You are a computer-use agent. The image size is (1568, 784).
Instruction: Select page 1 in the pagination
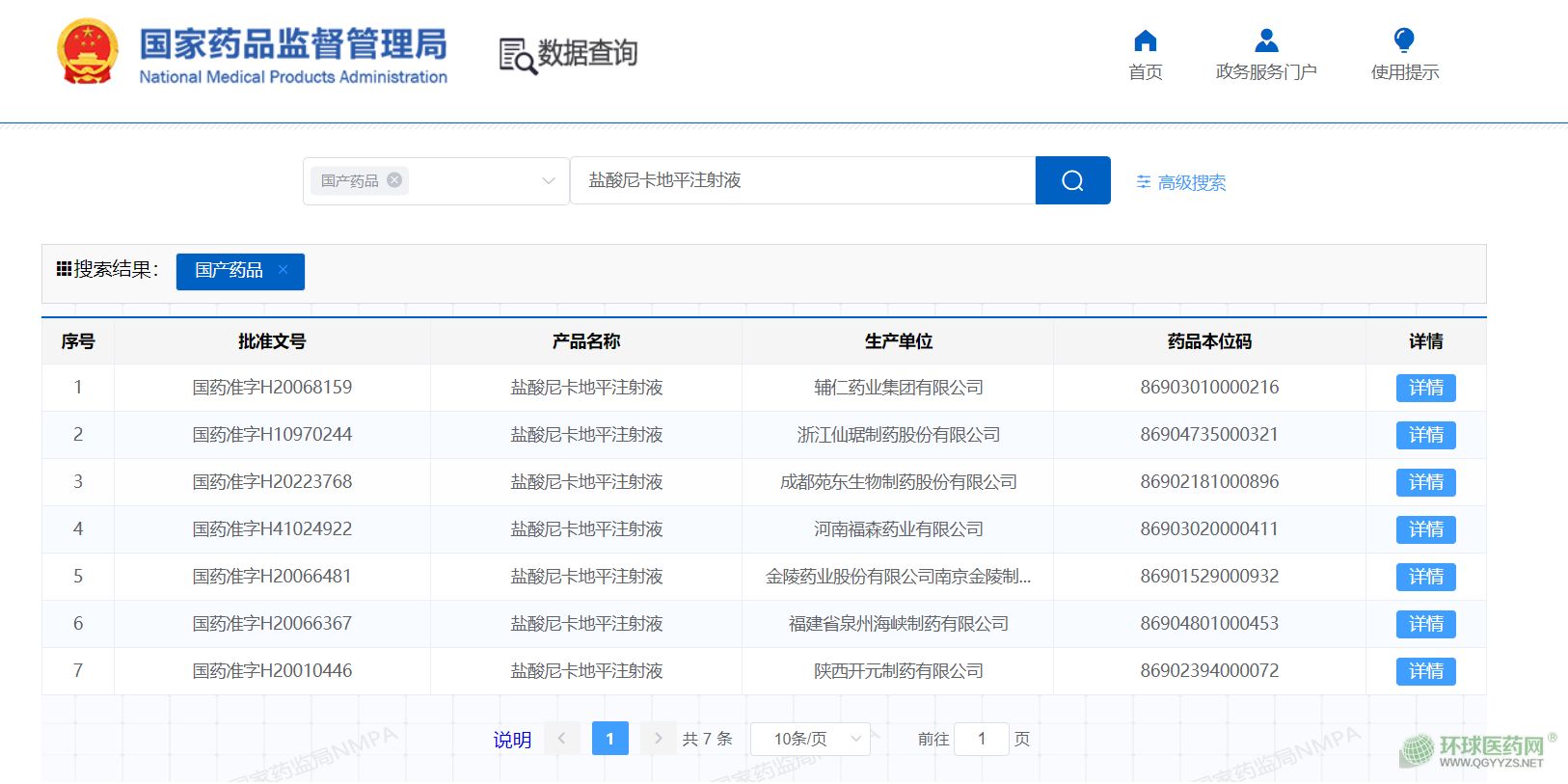tap(609, 739)
